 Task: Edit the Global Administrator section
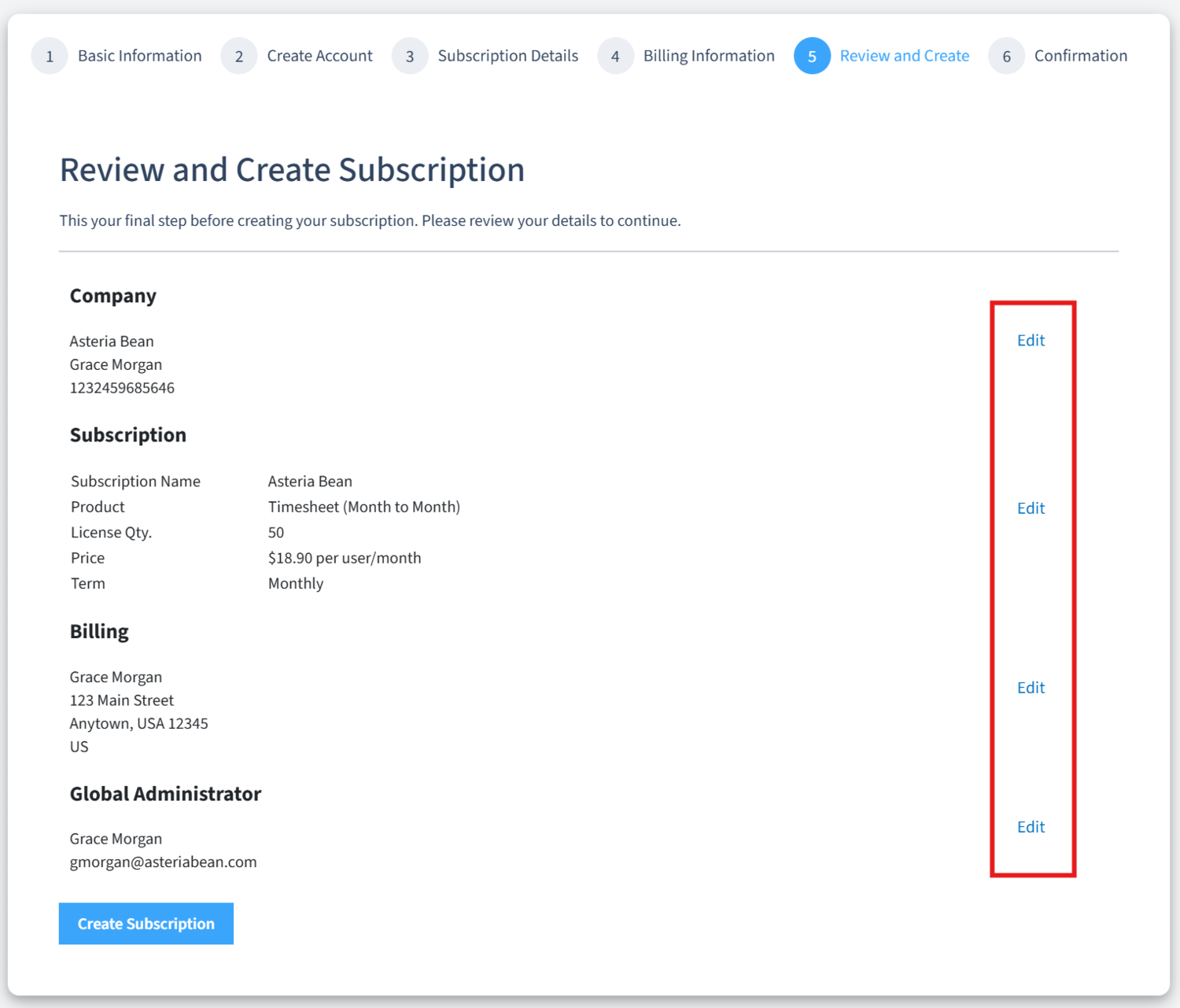pos(1031,827)
